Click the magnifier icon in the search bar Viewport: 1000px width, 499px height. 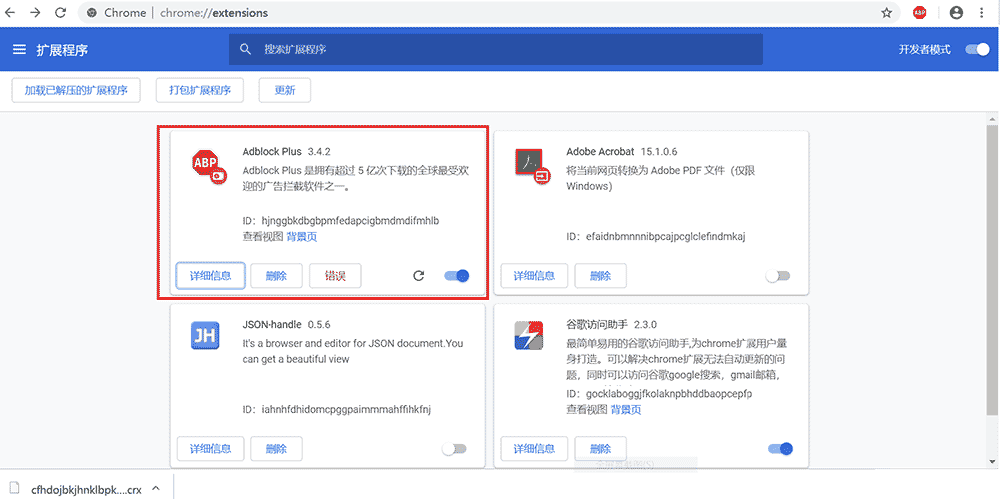pos(245,50)
